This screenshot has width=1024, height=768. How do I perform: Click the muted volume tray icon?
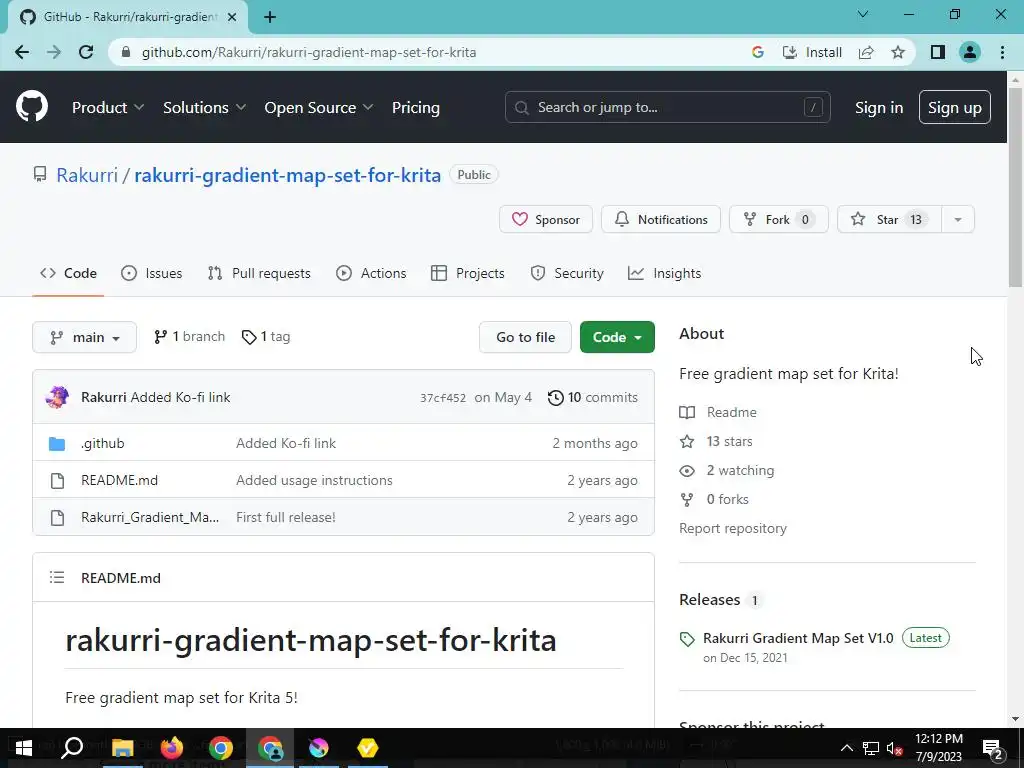[x=894, y=748]
